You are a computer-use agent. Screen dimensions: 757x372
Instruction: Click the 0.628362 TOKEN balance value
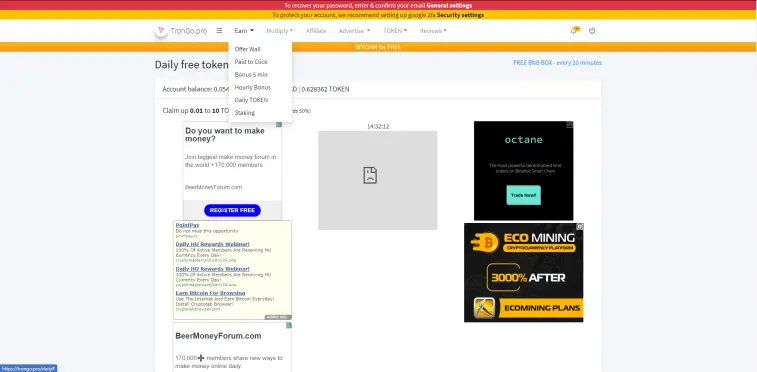coord(325,89)
